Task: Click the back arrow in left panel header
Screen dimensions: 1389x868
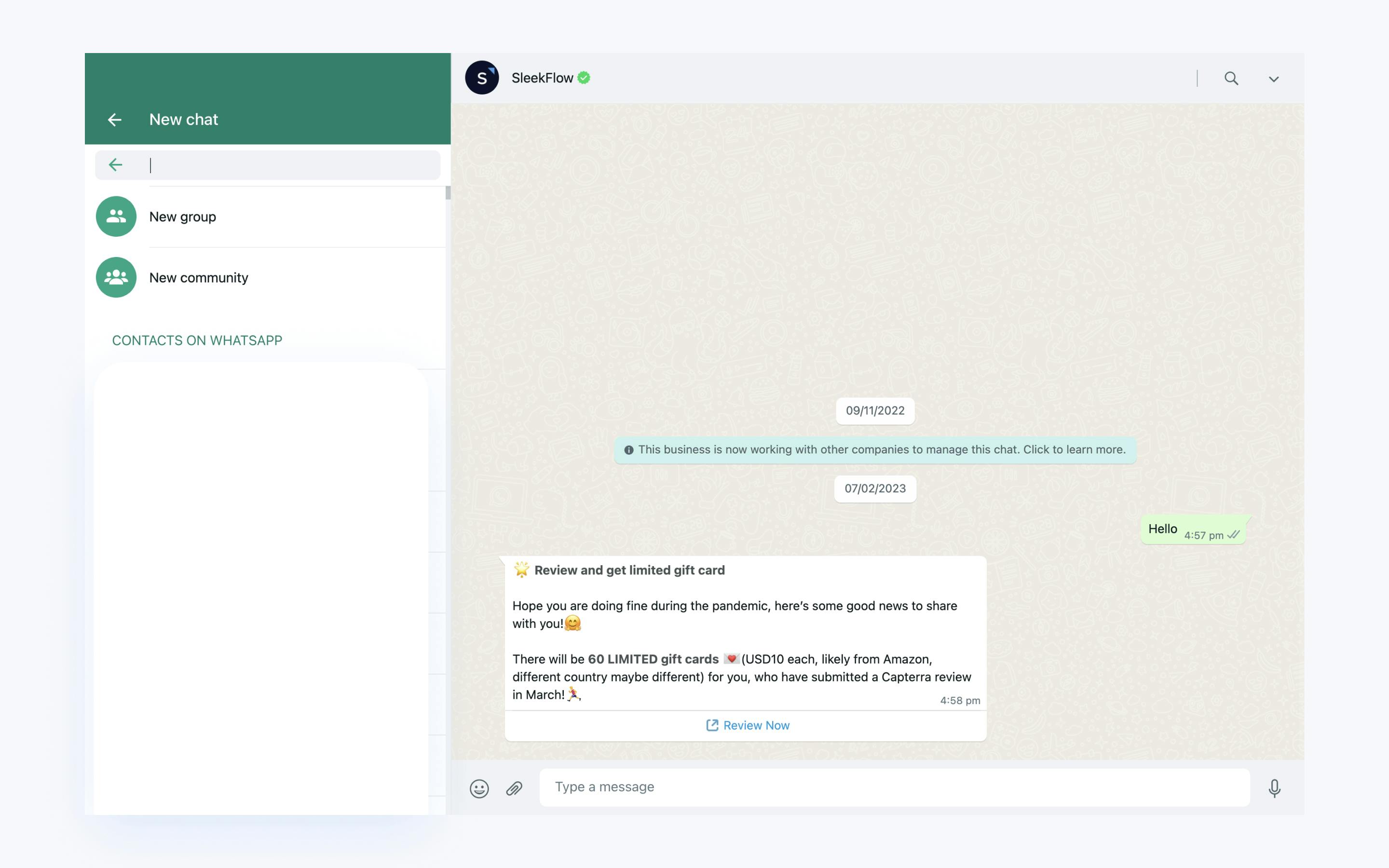Action: coord(114,119)
